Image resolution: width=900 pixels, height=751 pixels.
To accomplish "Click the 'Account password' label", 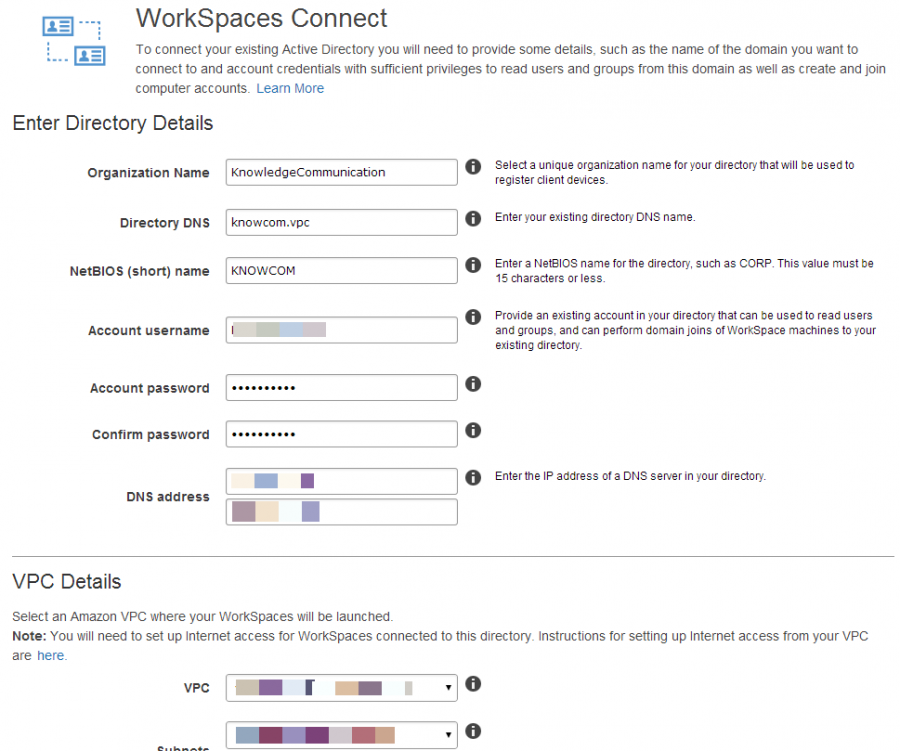I will [150, 388].
